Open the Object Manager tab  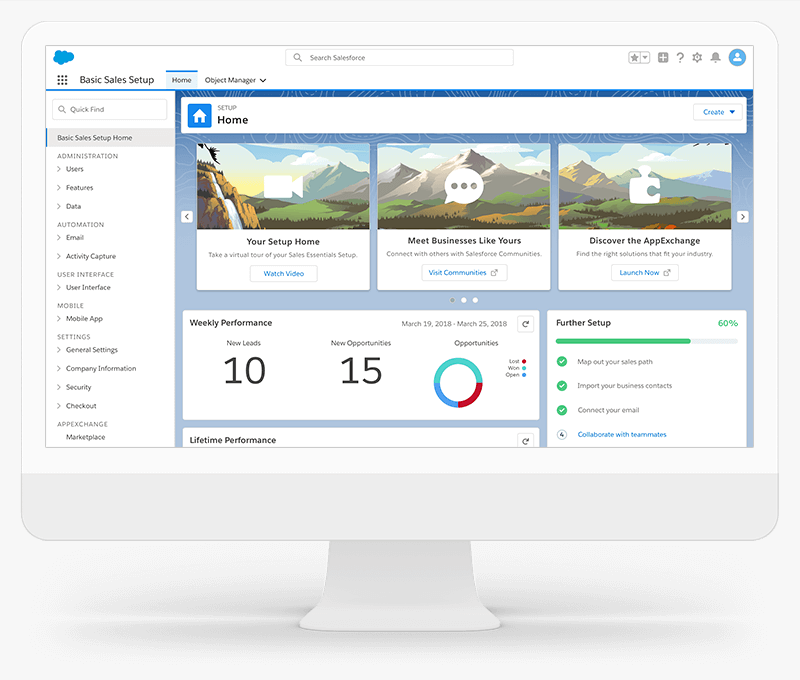point(230,80)
